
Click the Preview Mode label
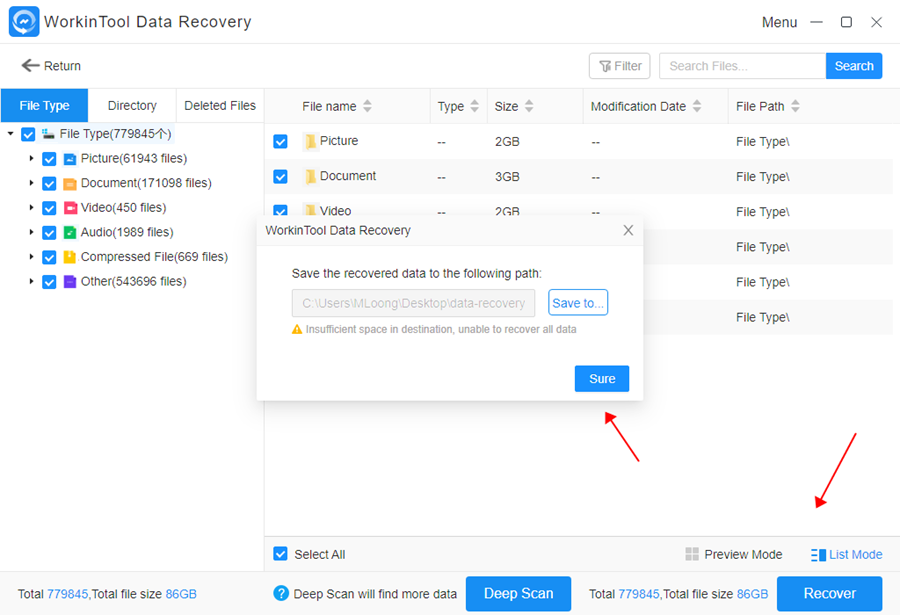pos(743,555)
